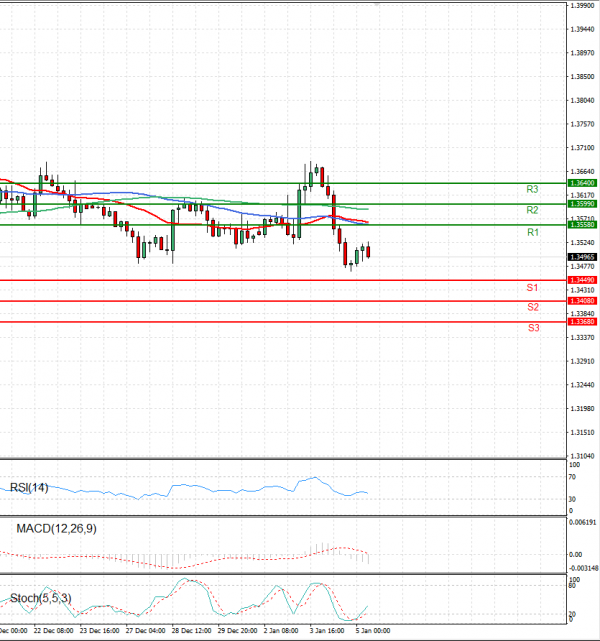Click the 22 Dec 08:00 time label
This screenshot has height=641, width=600.
54,630
